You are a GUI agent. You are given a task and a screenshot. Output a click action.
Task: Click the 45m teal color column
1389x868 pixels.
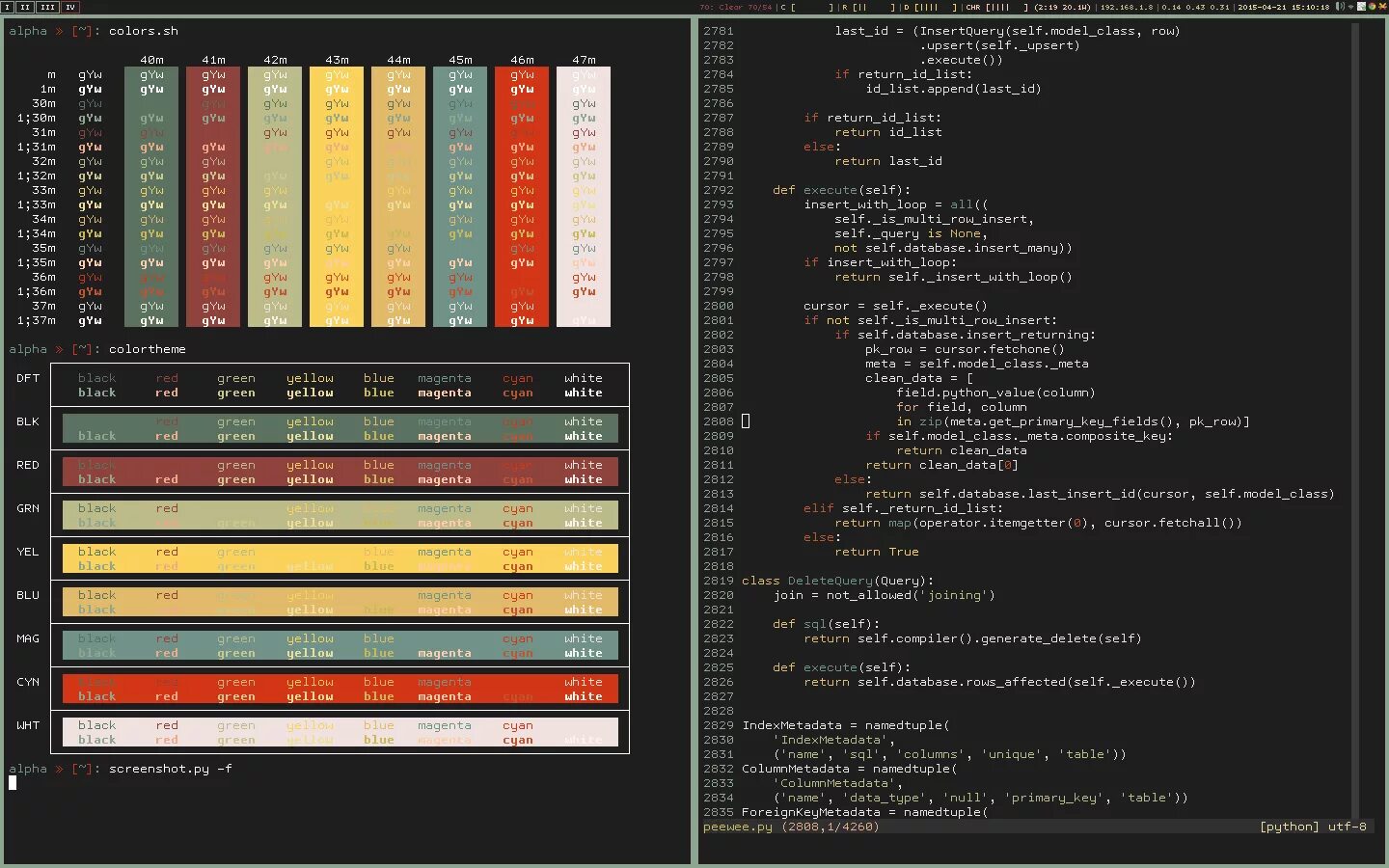point(460,197)
